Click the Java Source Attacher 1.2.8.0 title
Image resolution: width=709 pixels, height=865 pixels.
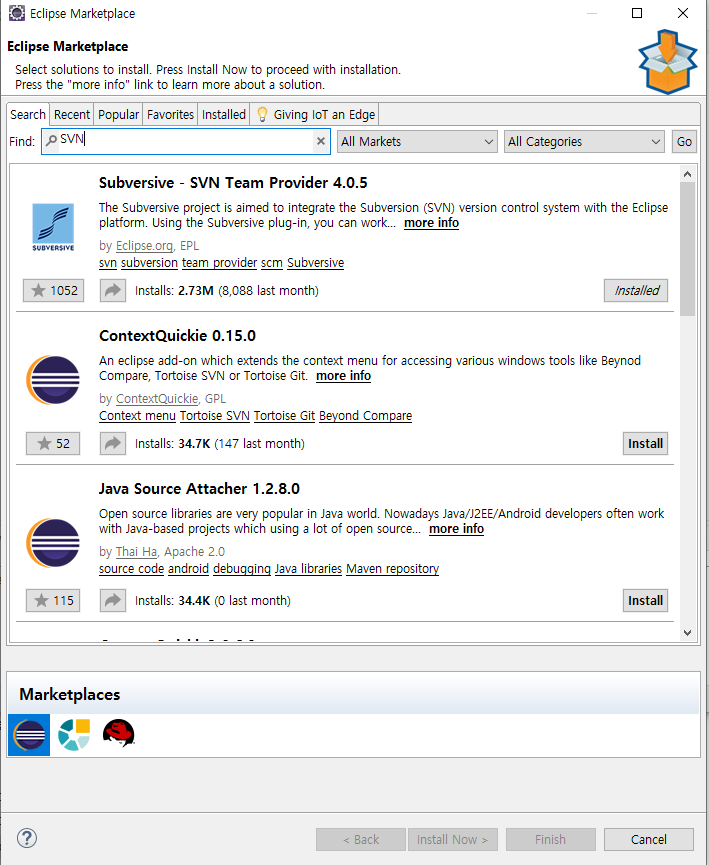[199, 488]
